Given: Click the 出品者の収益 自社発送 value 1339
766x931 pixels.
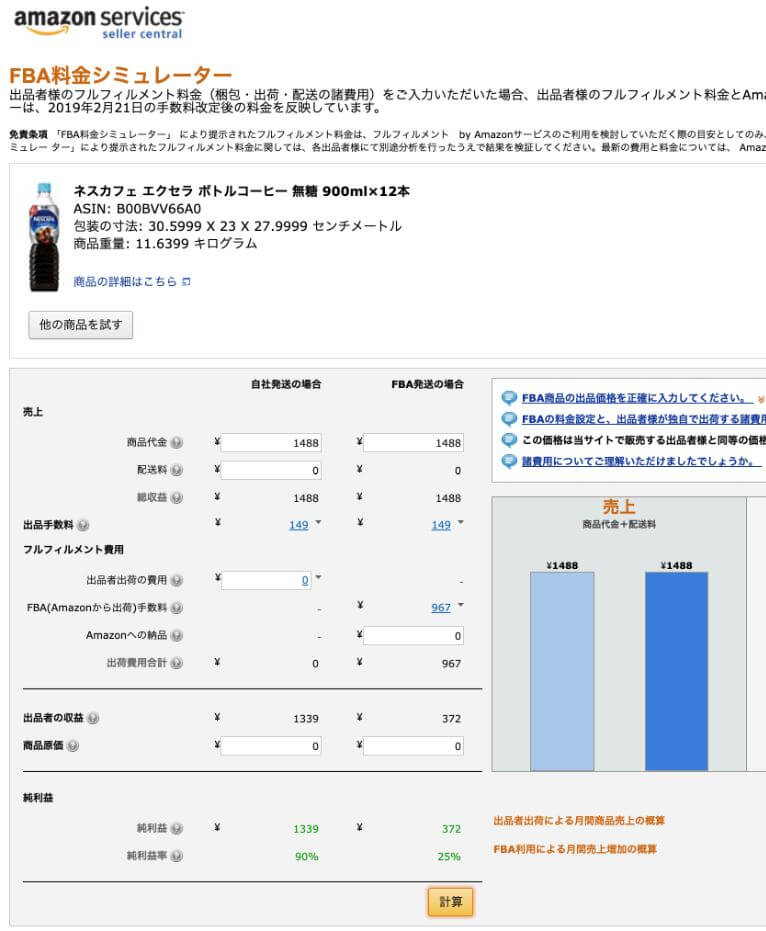Looking at the screenshot, I should coord(306,718).
